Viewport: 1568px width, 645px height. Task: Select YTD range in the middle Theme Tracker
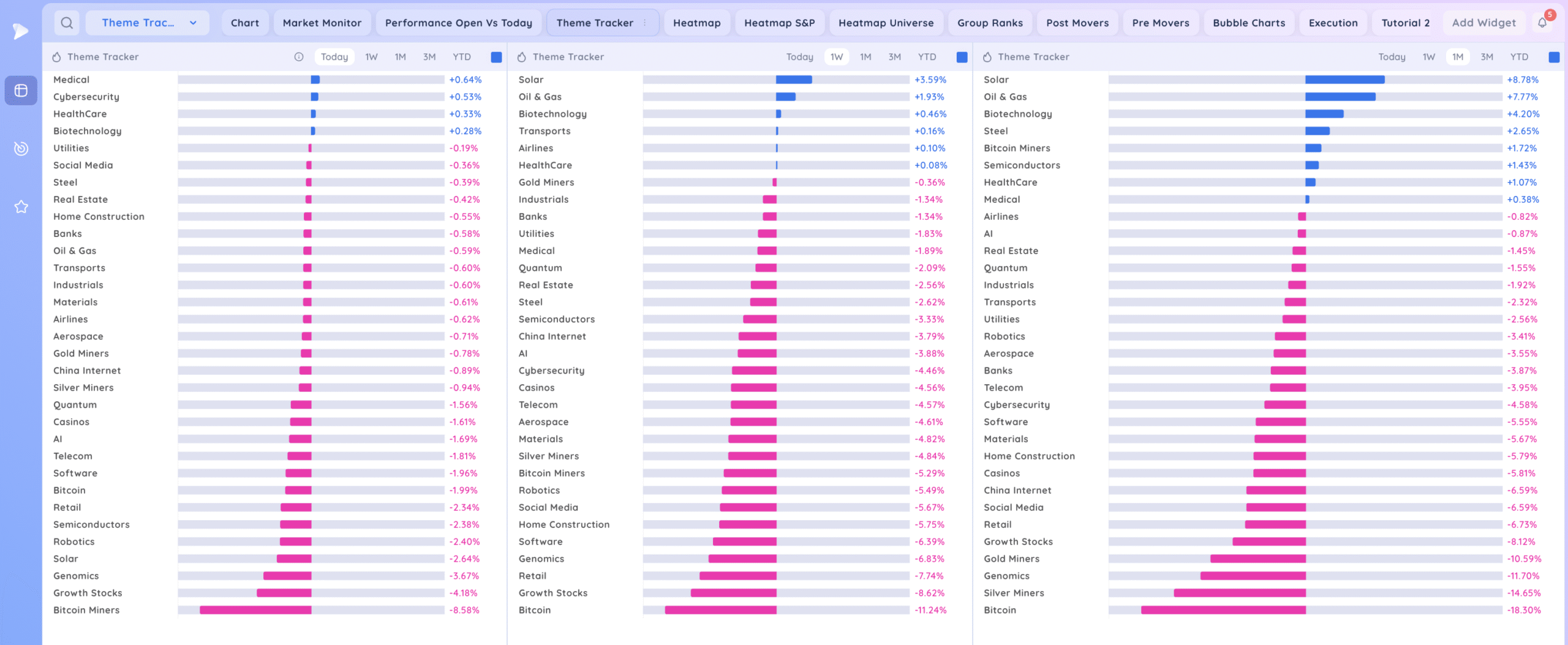[927, 57]
